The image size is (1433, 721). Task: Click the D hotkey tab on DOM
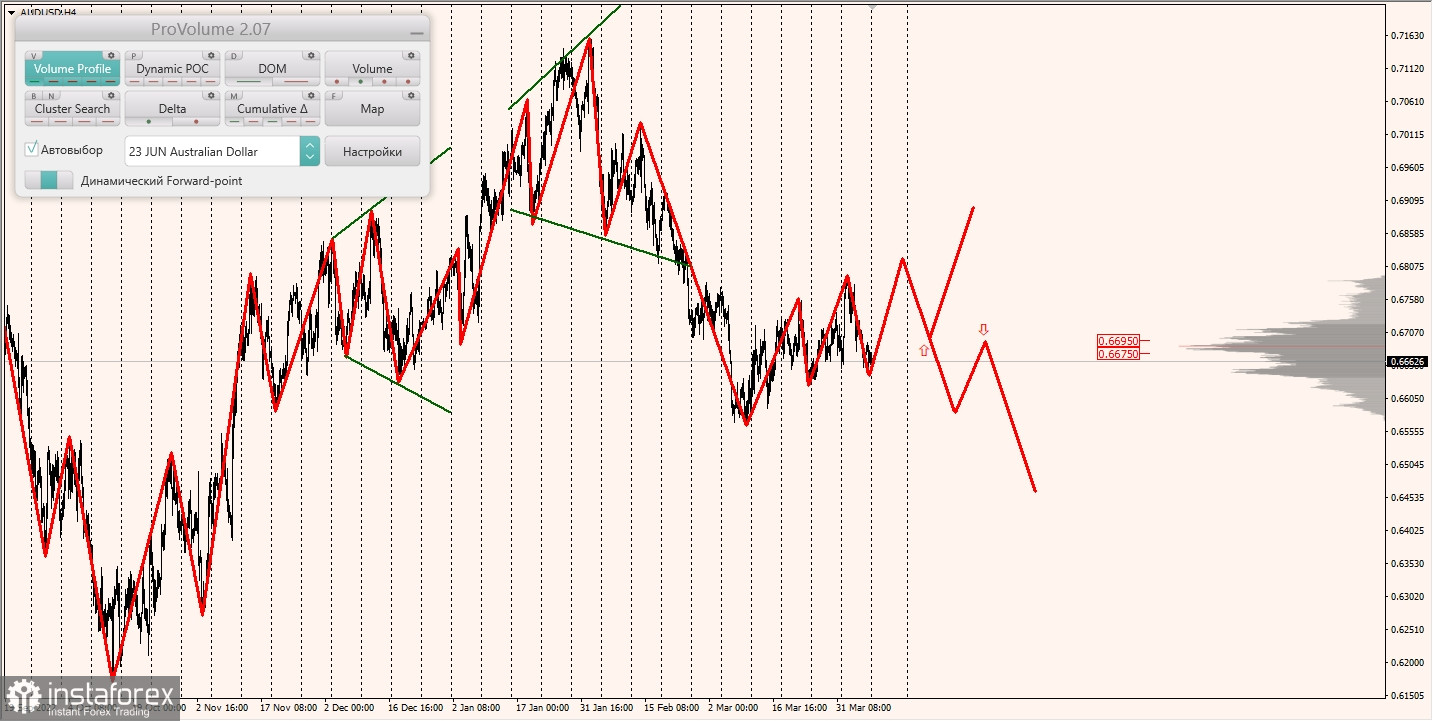click(234, 56)
